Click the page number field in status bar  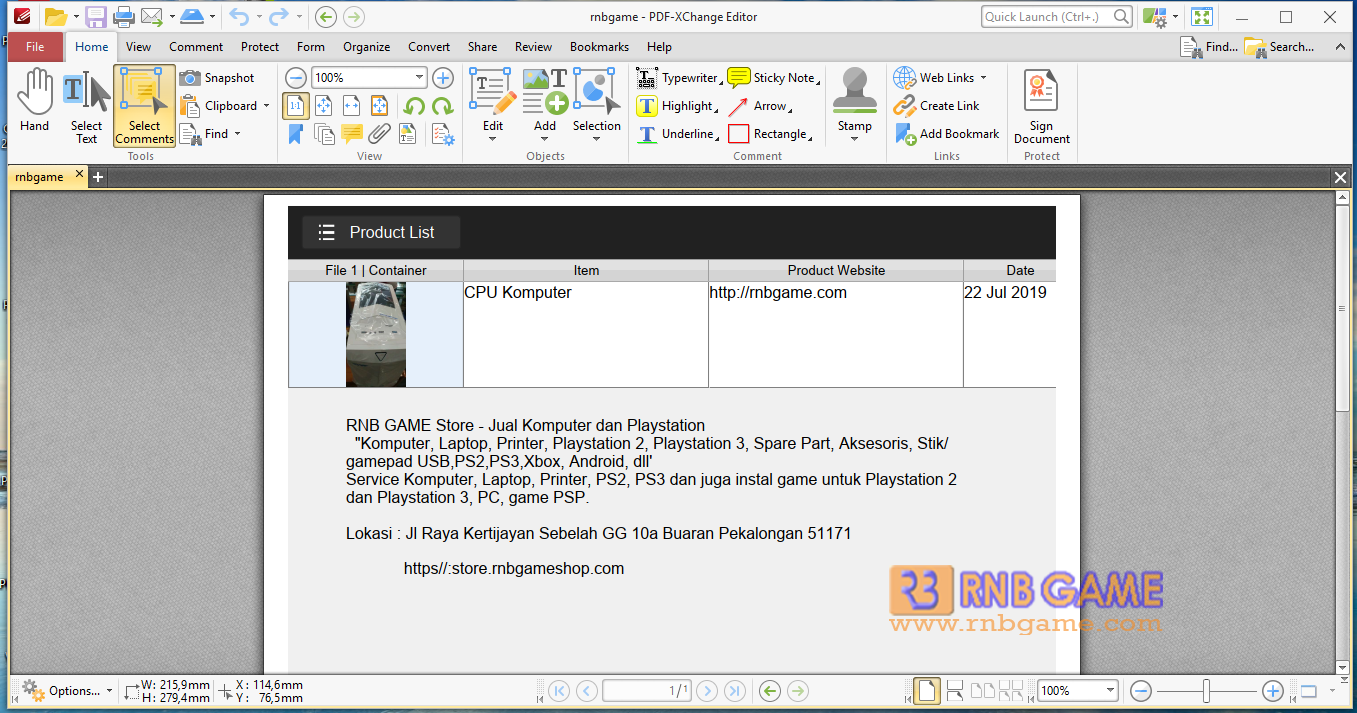tap(647, 691)
